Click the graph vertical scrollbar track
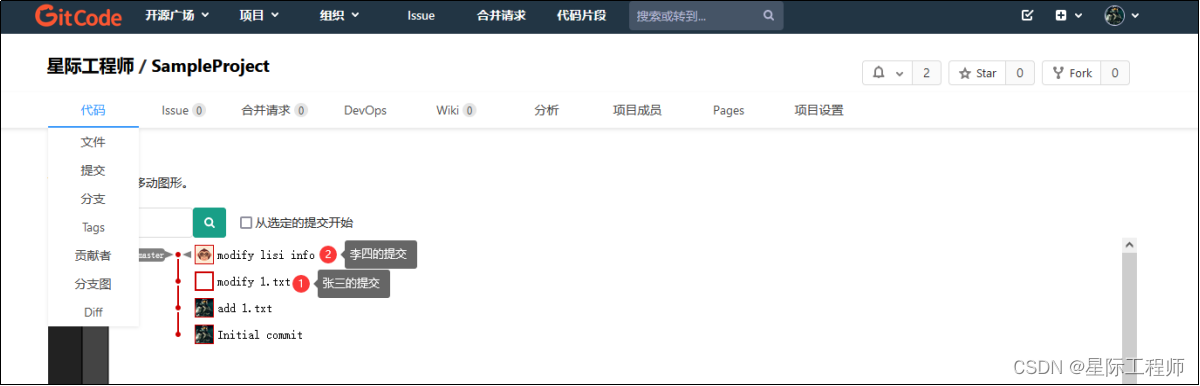Screen dimensions: 1200x386 tap(1130, 318)
